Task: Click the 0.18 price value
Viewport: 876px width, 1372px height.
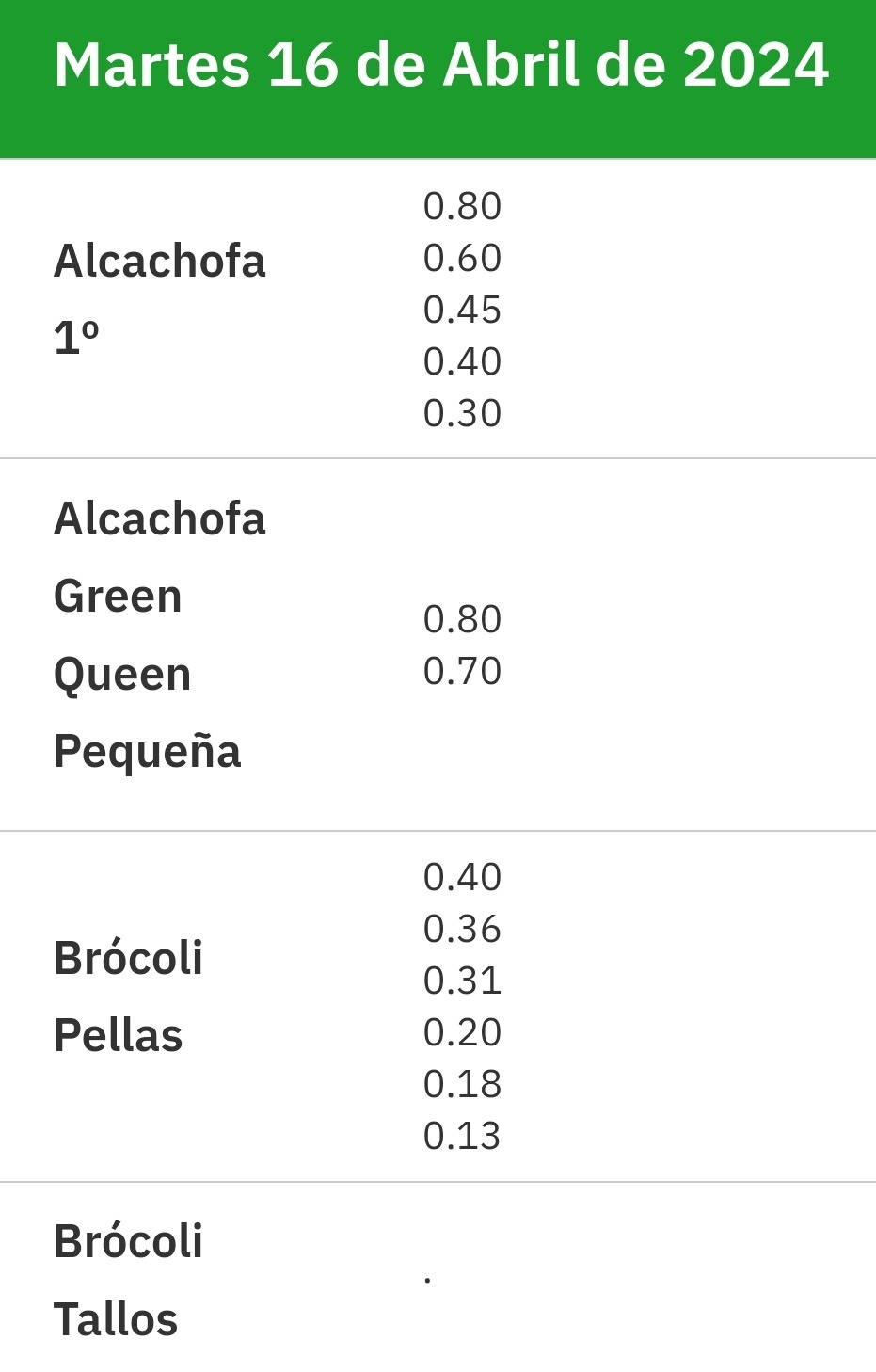Action: tap(462, 1084)
